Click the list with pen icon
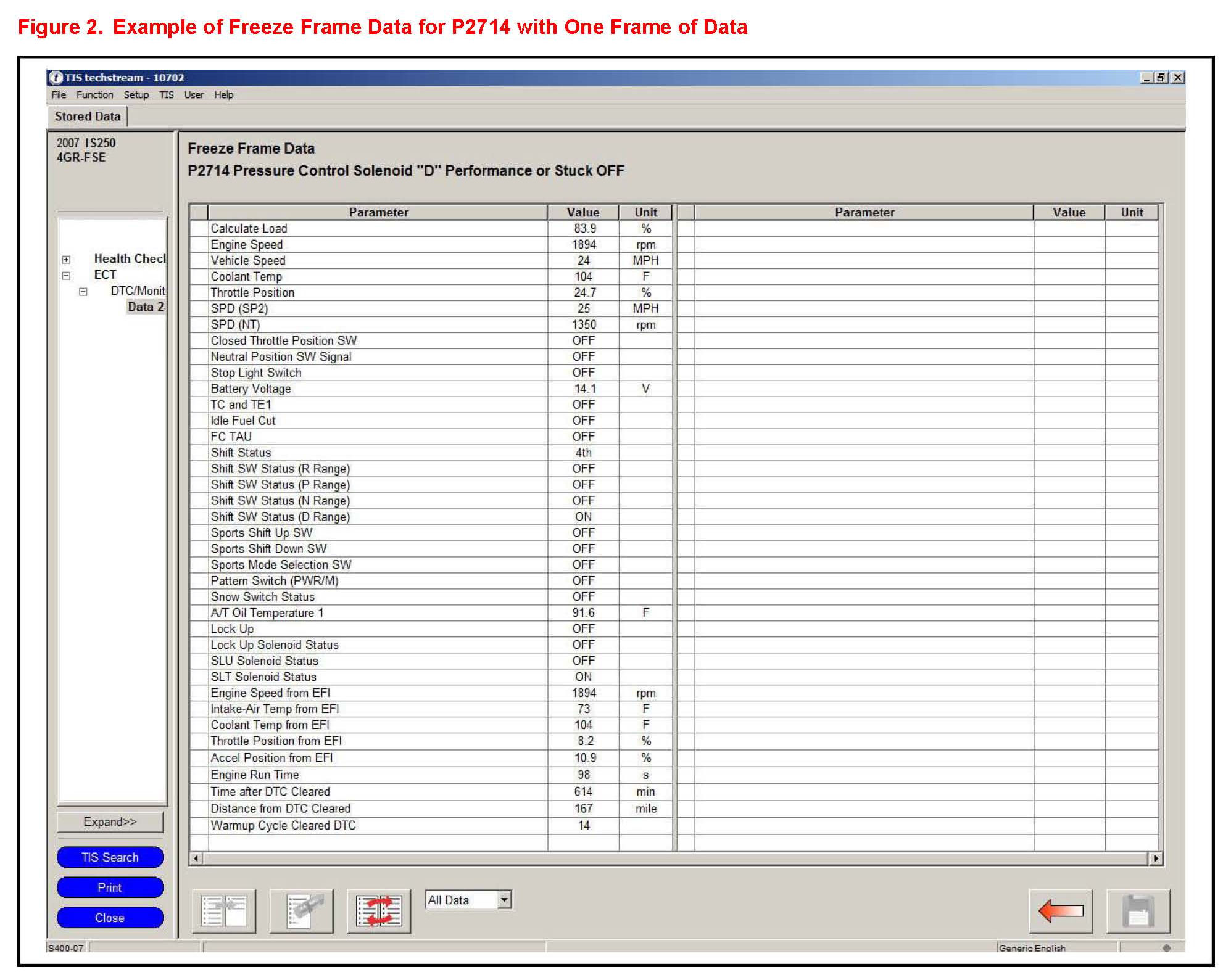 [302, 911]
